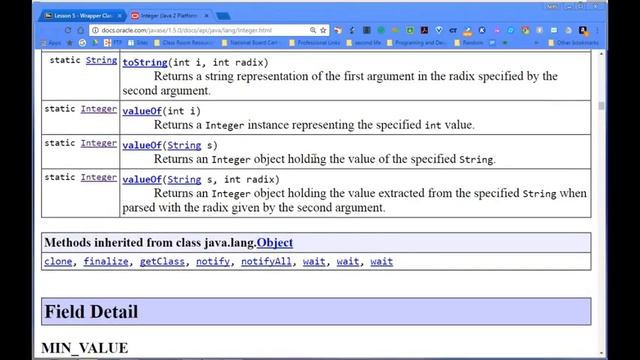Open the Sites bookmark folder
This screenshot has width=640, height=360.
[x=138, y=42]
